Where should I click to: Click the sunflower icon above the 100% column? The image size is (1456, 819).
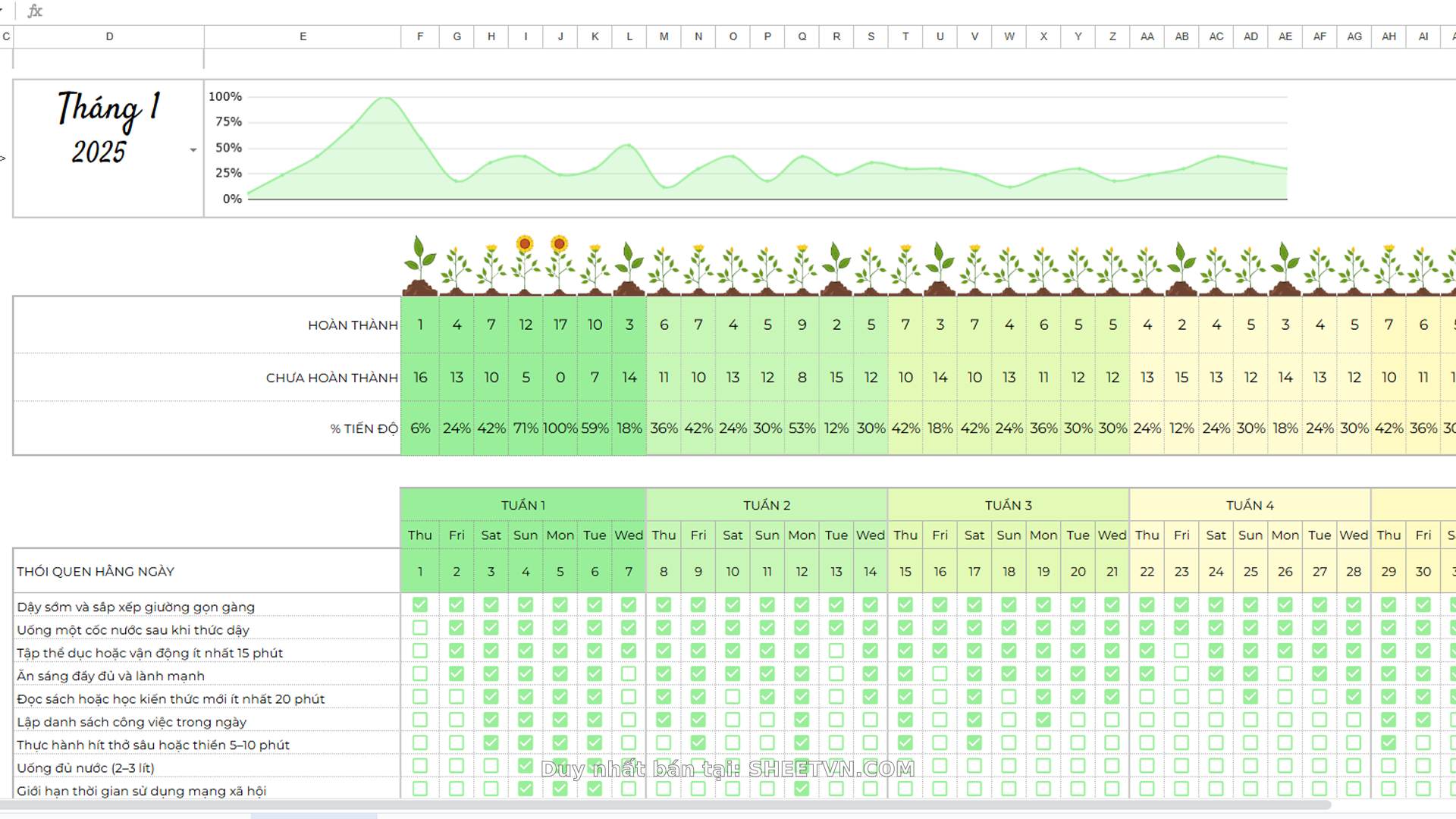point(560,263)
